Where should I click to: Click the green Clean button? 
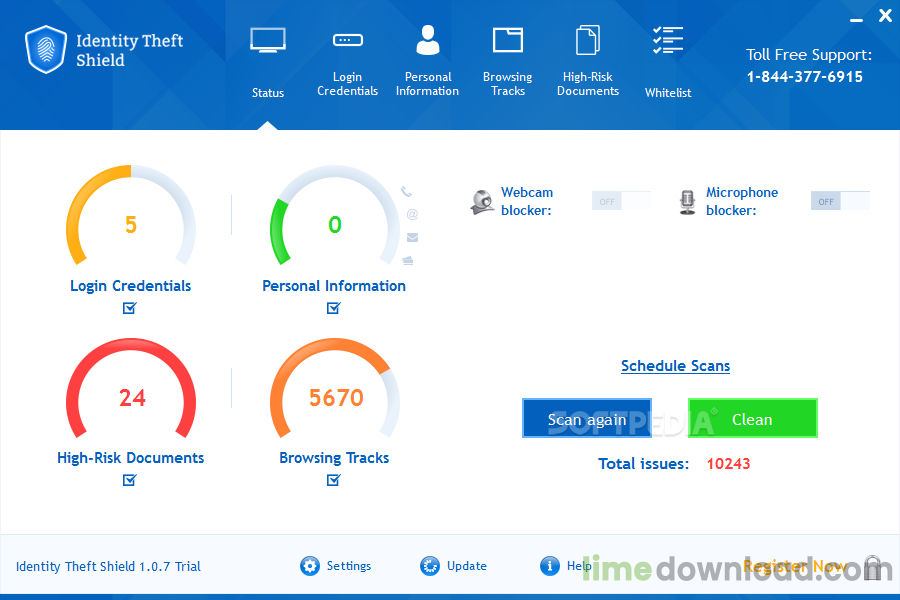point(752,419)
